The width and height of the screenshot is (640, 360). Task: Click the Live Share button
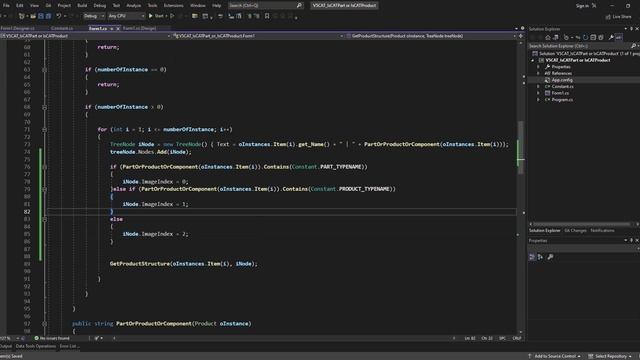[618, 17]
